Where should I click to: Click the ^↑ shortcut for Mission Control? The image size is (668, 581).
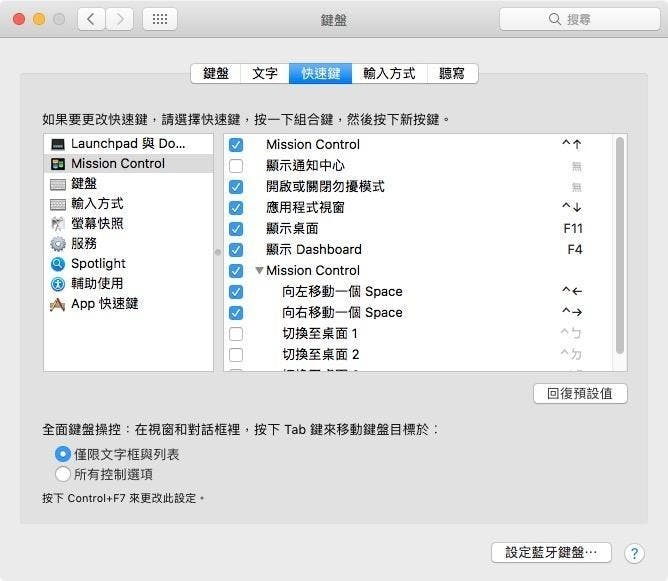[572, 144]
